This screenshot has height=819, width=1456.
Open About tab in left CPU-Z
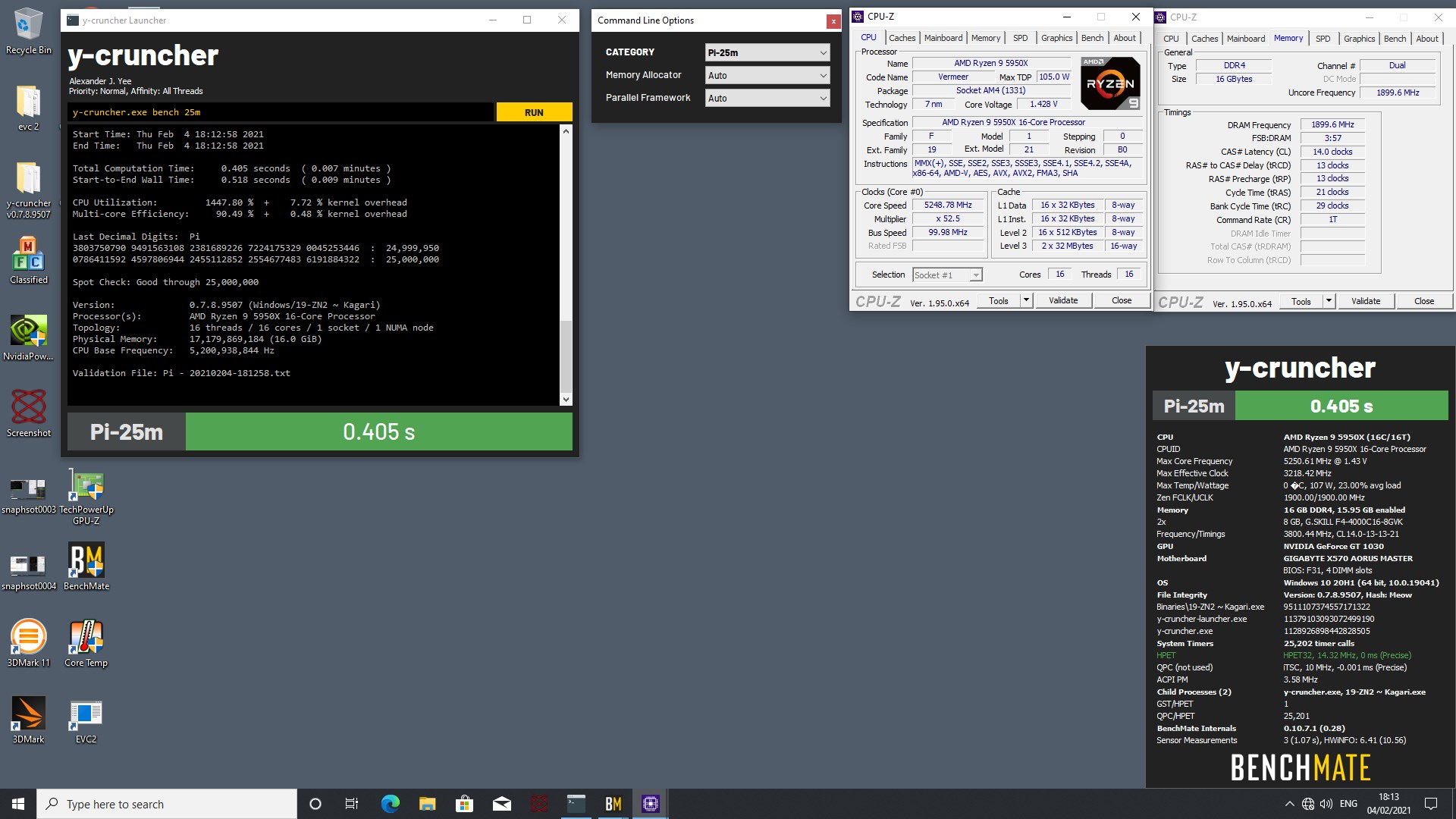tap(1125, 38)
